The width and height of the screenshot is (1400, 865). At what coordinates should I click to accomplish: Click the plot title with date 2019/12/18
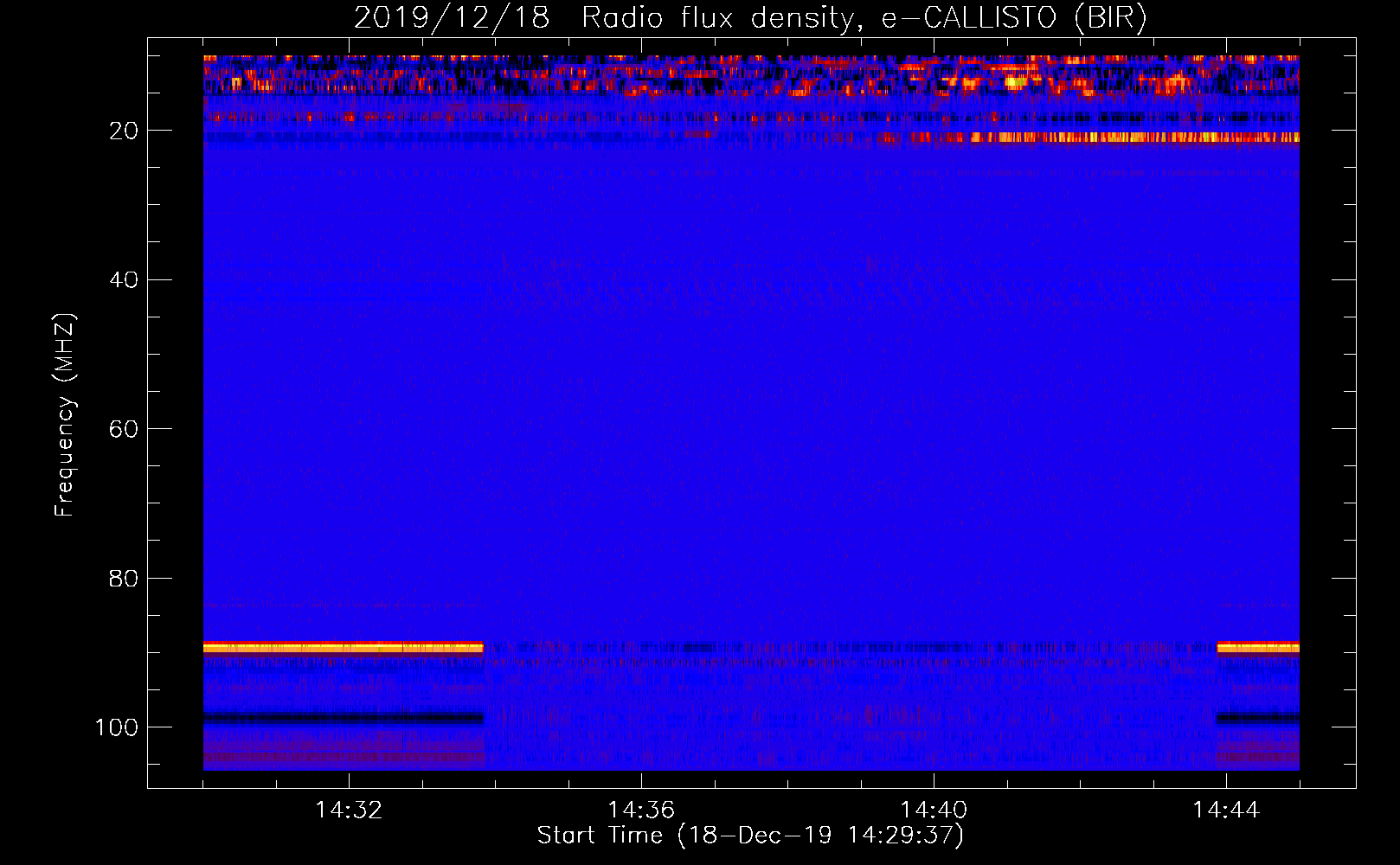pos(751,17)
